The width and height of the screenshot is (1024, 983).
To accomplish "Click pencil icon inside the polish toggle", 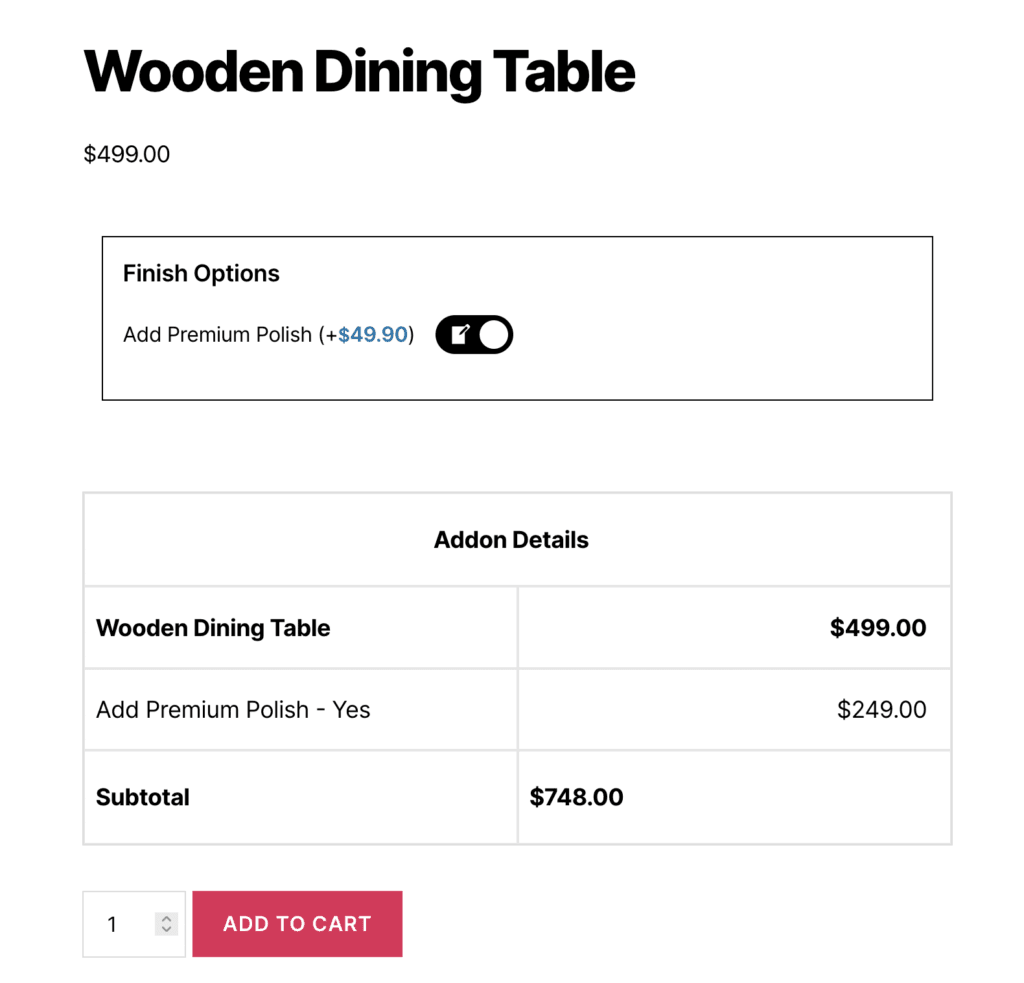I will 459,335.
